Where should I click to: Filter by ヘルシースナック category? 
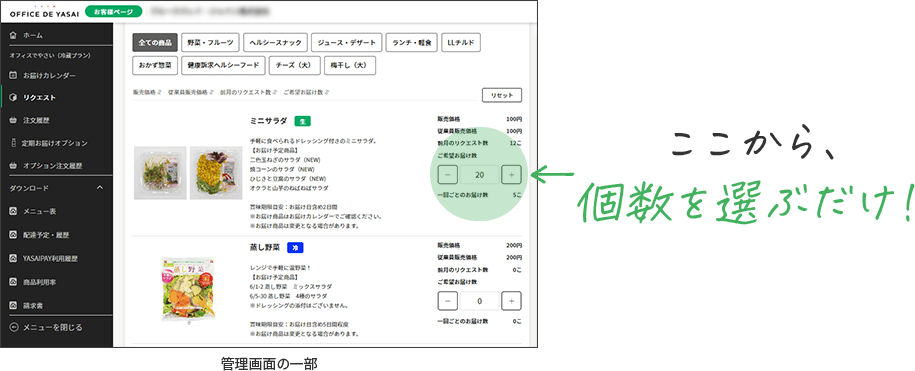275,43
